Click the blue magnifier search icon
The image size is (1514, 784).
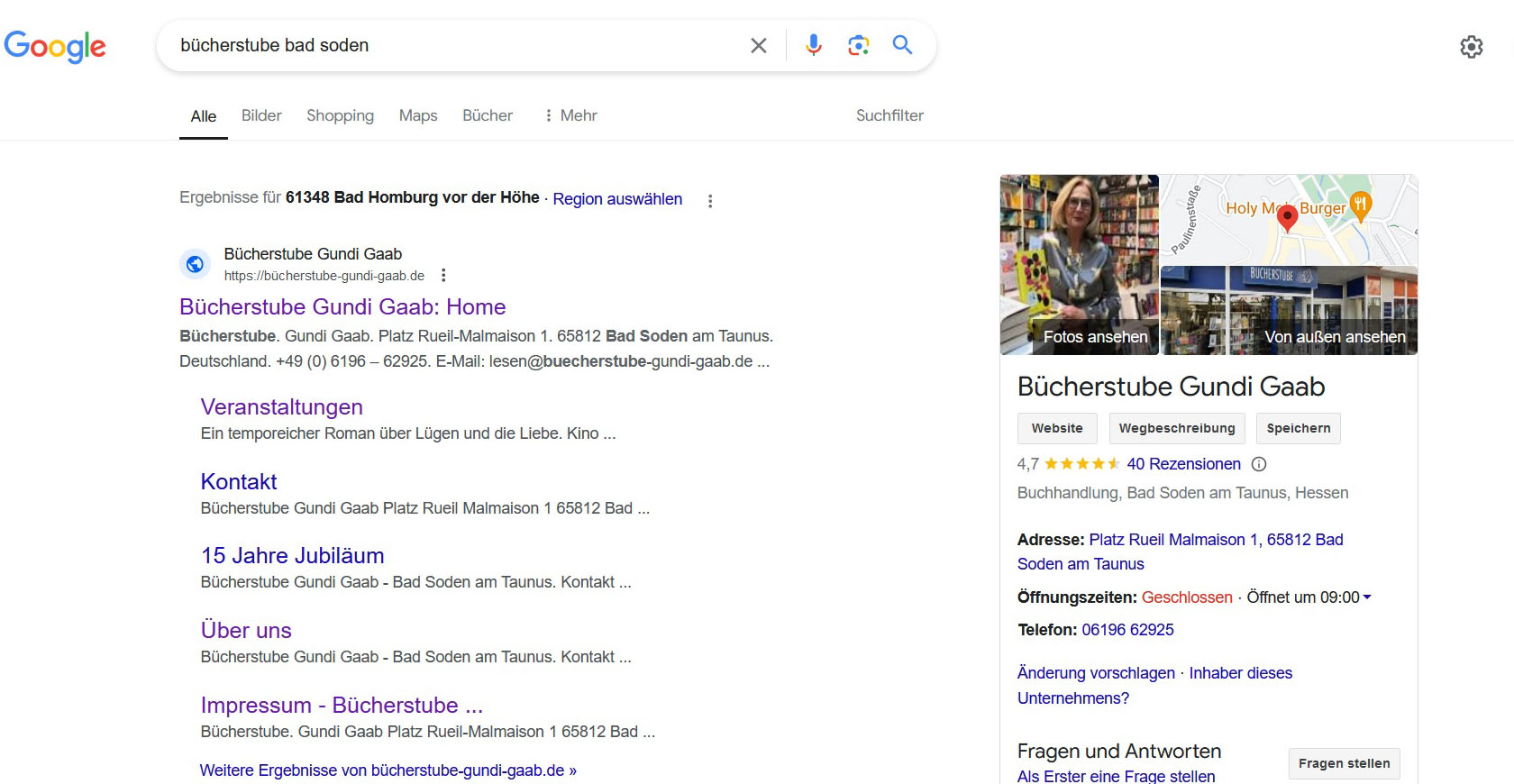coord(902,44)
